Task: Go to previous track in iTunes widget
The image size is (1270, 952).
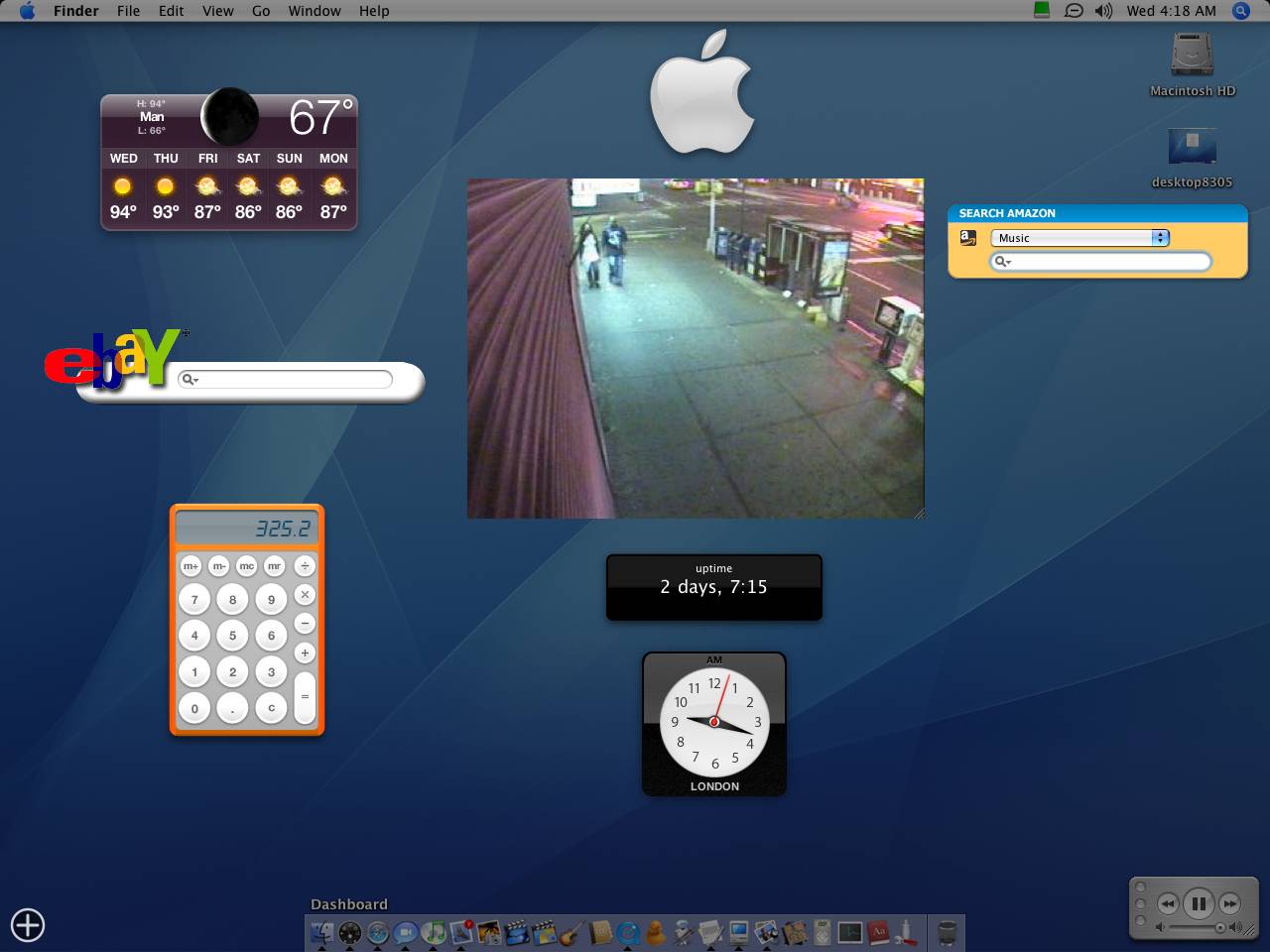Action: pos(1167,903)
